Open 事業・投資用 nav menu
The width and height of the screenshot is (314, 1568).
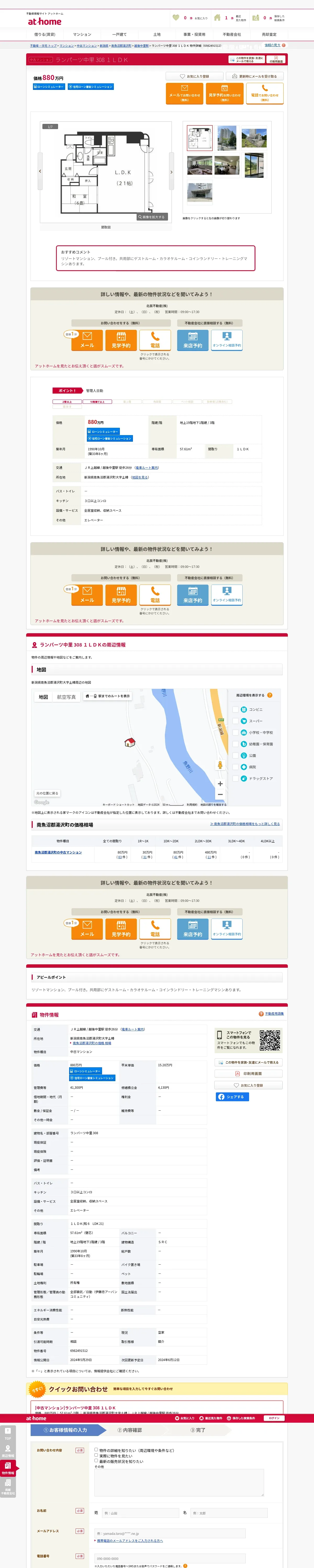coord(194,35)
